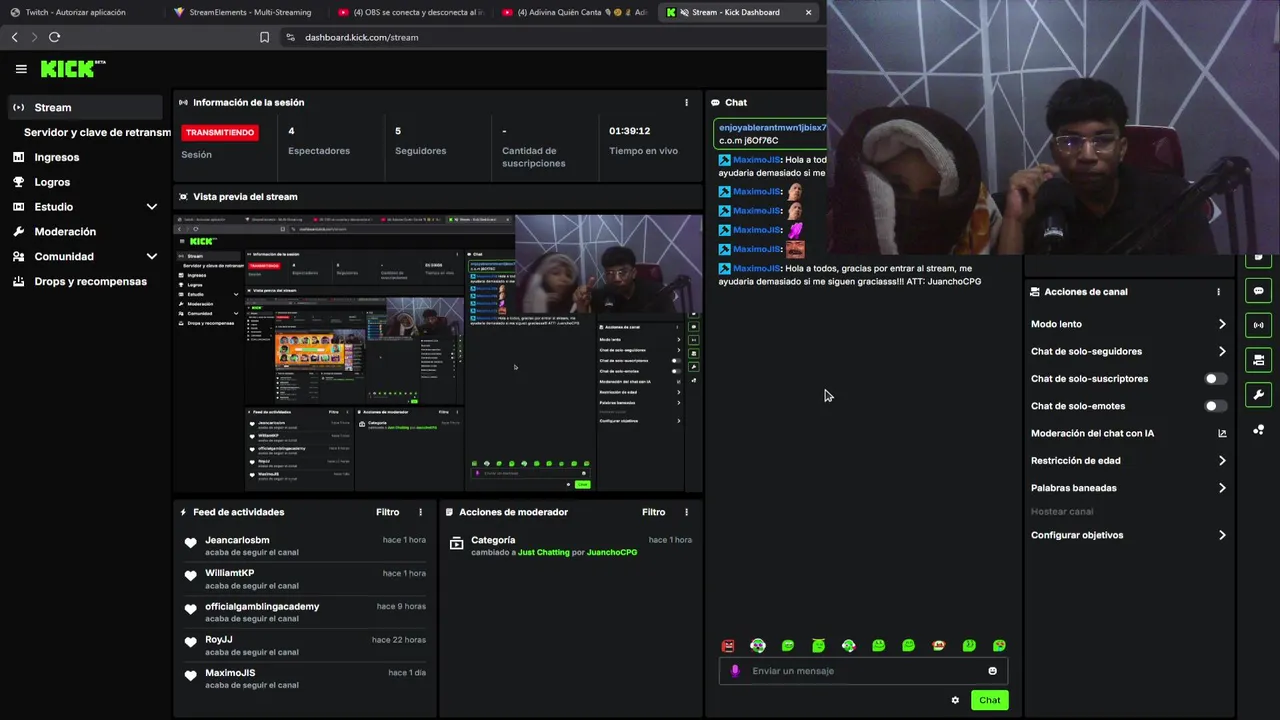Open chat settings gear icon
Image resolution: width=1280 pixels, height=720 pixels.
coord(955,700)
